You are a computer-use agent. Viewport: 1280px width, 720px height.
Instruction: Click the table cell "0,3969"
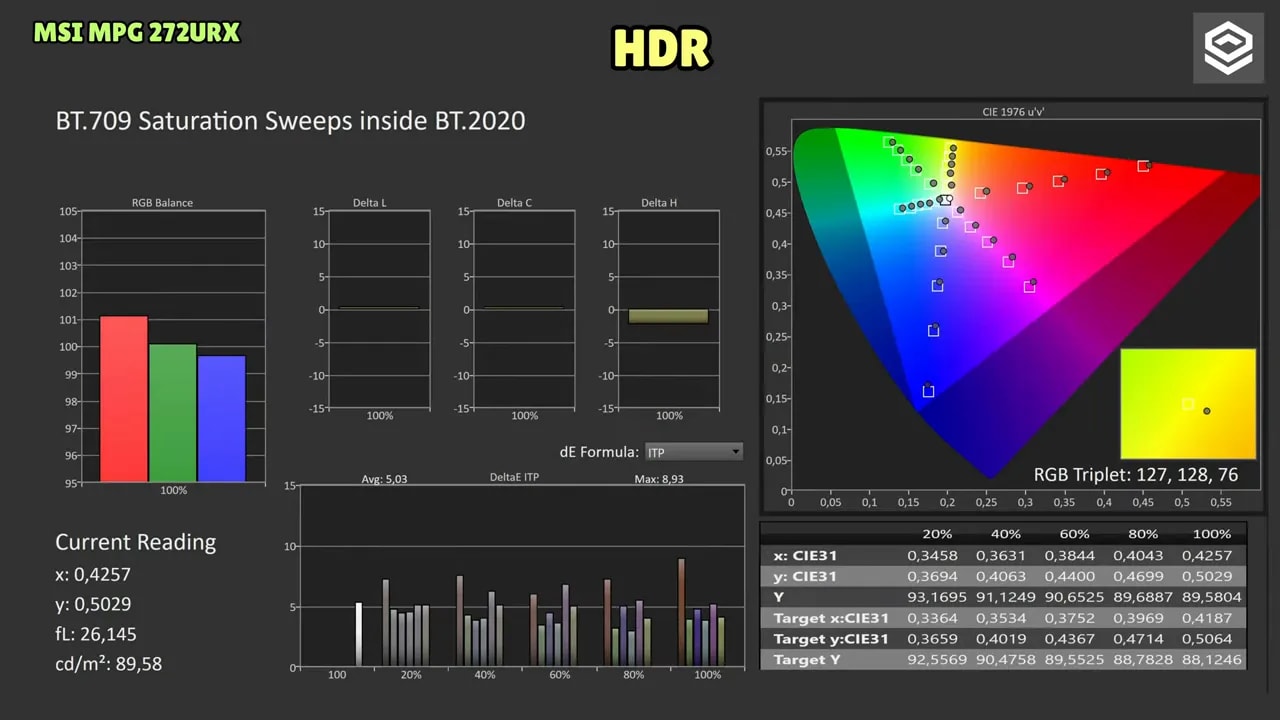(1142, 618)
